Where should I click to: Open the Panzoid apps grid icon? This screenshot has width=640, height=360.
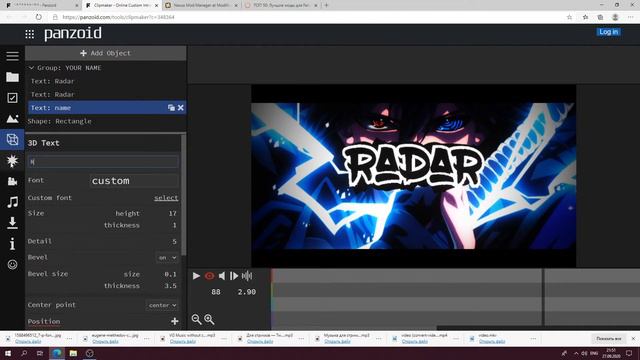coord(29,34)
